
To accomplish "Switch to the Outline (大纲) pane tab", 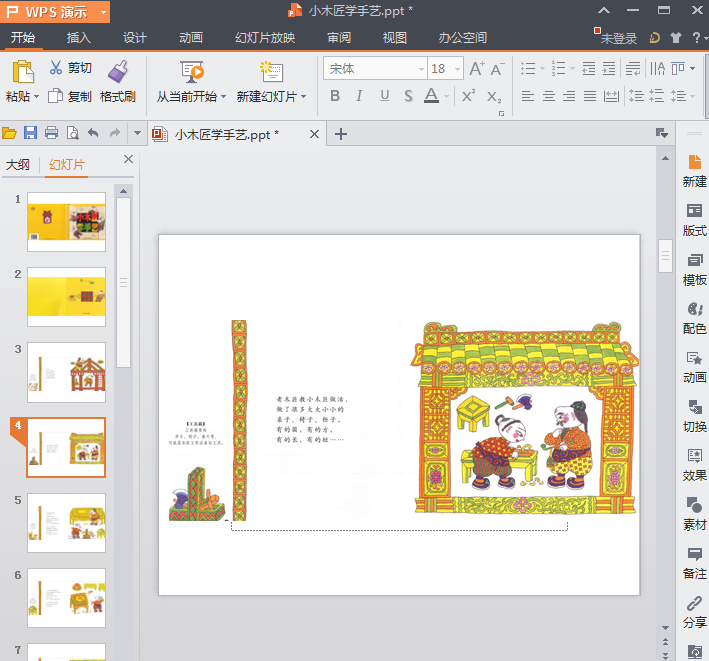I will pyautogui.click(x=18, y=165).
